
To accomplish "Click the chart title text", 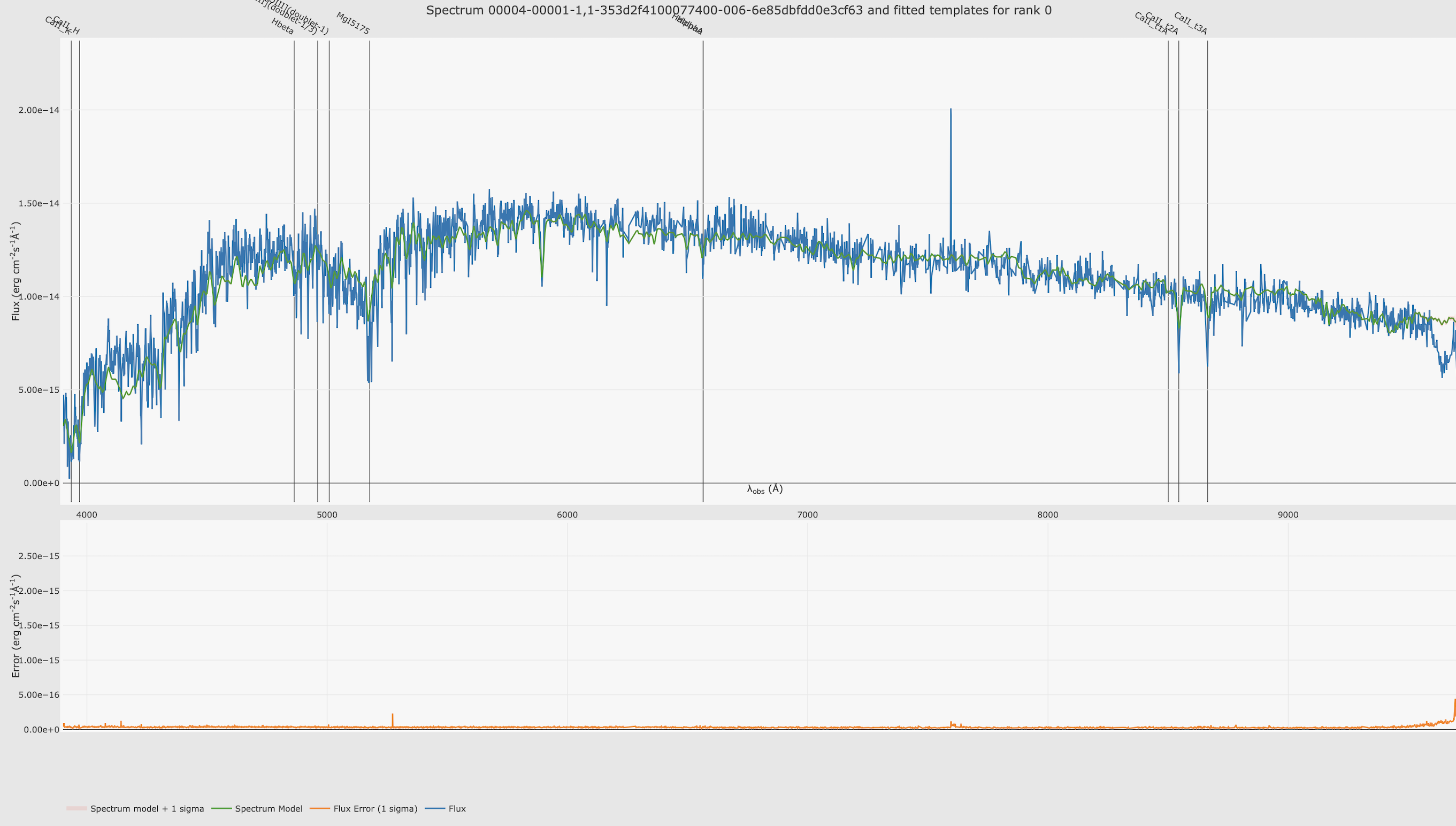I will pos(739,10).
